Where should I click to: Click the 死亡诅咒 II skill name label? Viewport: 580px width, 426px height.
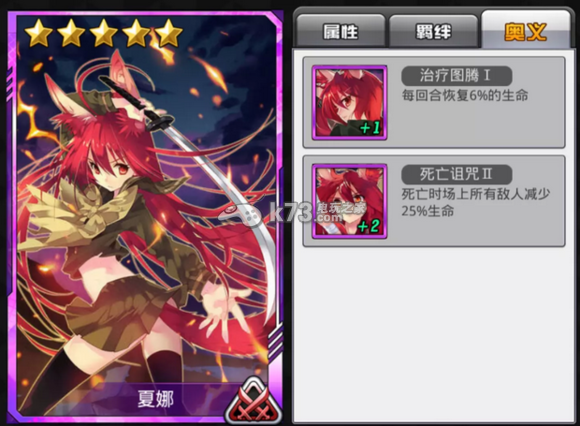click(x=457, y=174)
